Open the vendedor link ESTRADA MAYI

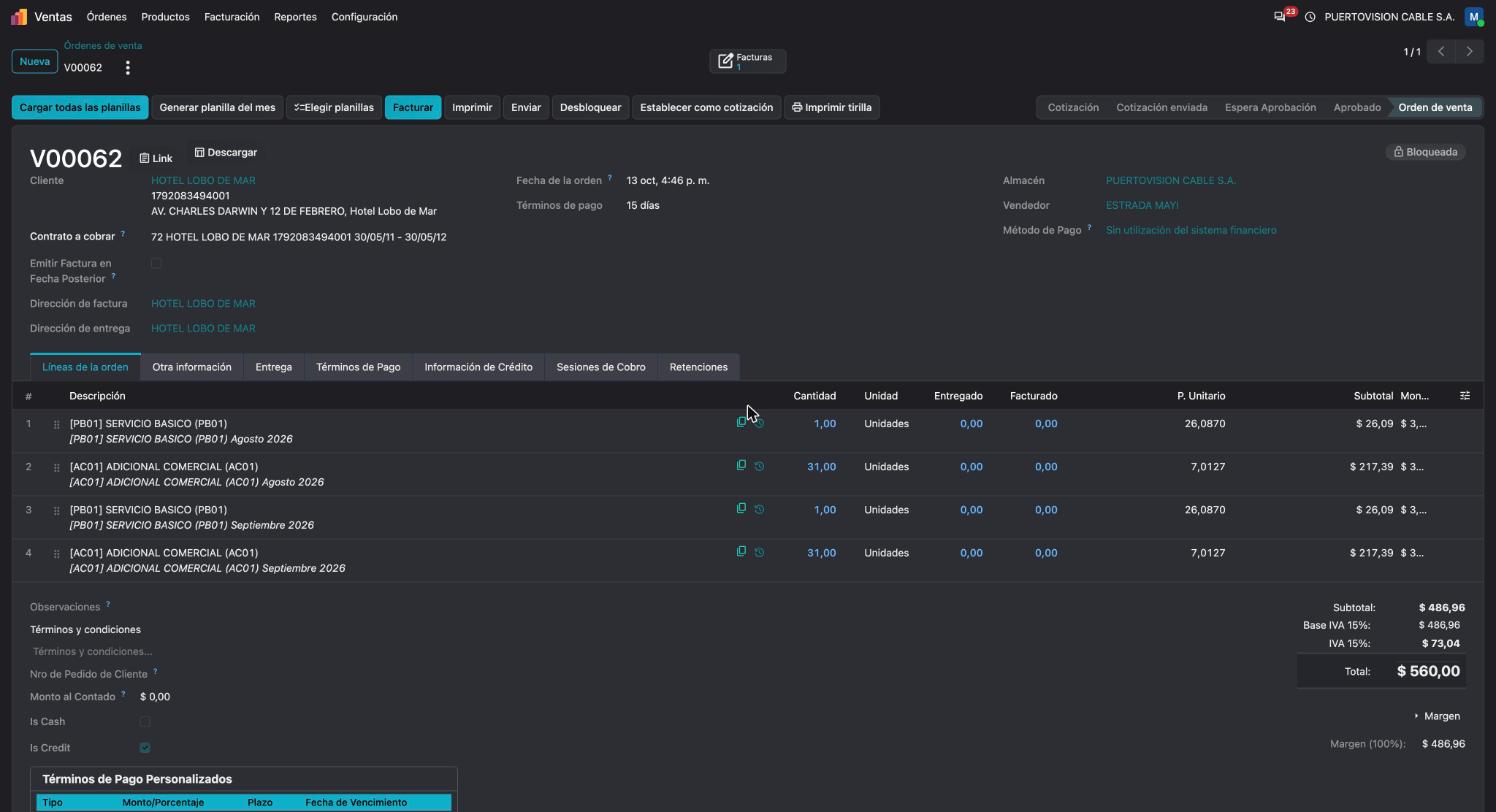tap(1142, 205)
